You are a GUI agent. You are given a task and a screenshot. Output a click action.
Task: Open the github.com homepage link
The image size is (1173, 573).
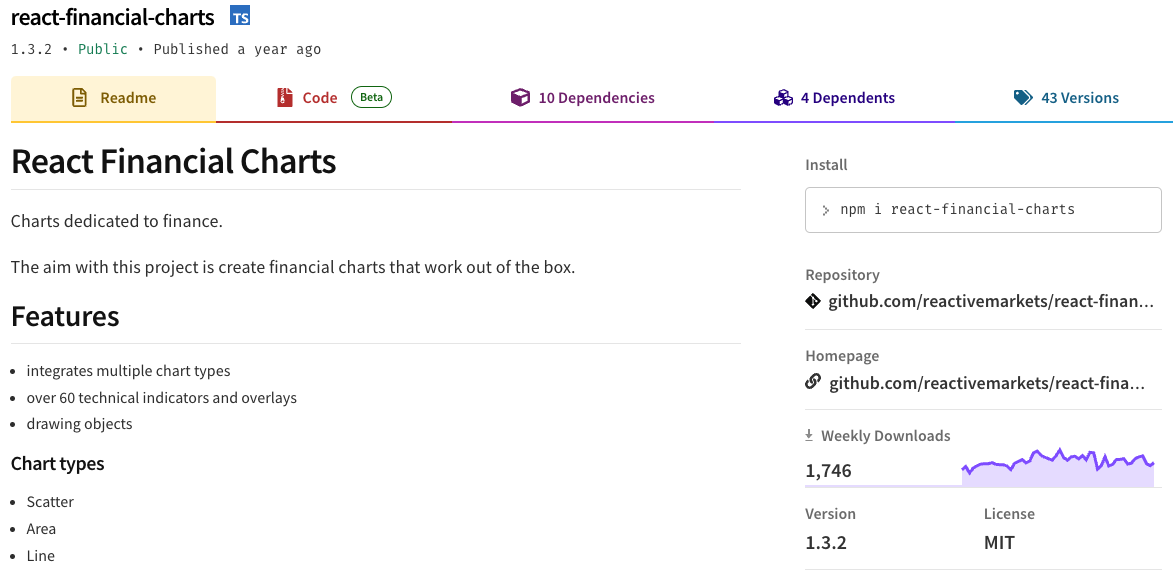(x=987, y=383)
